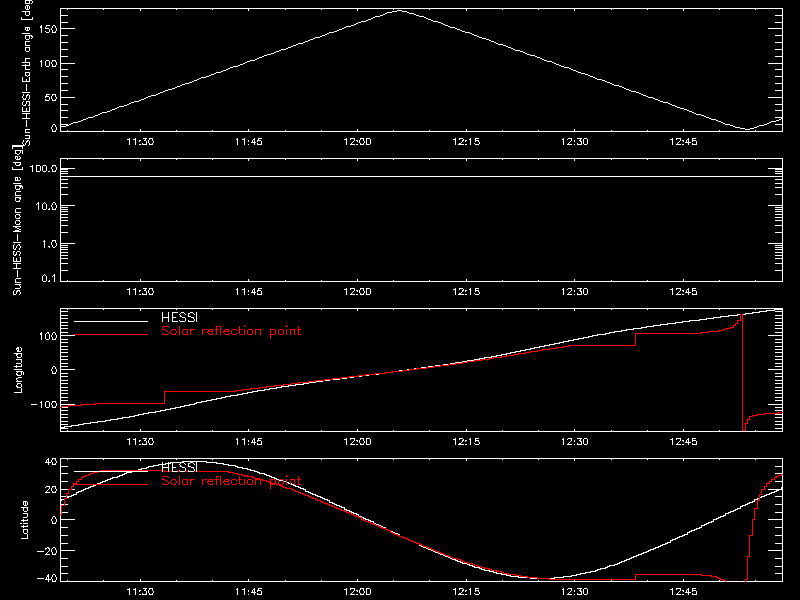Screen dimensions: 800x600
Task: Click the 50 tick on Earth angle axis
Action: point(51,97)
